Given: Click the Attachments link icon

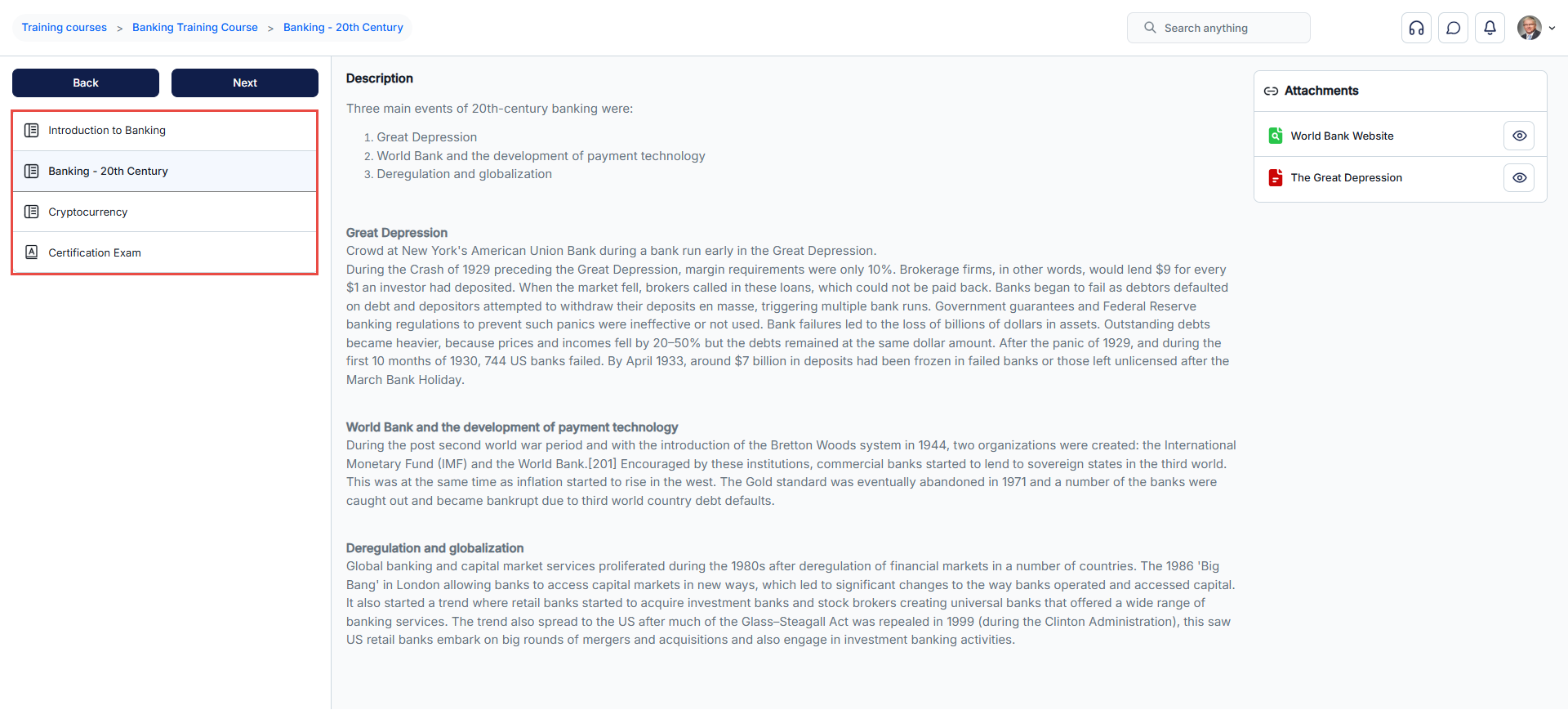Looking at the screenshot, I should [x=1271, y=91].
